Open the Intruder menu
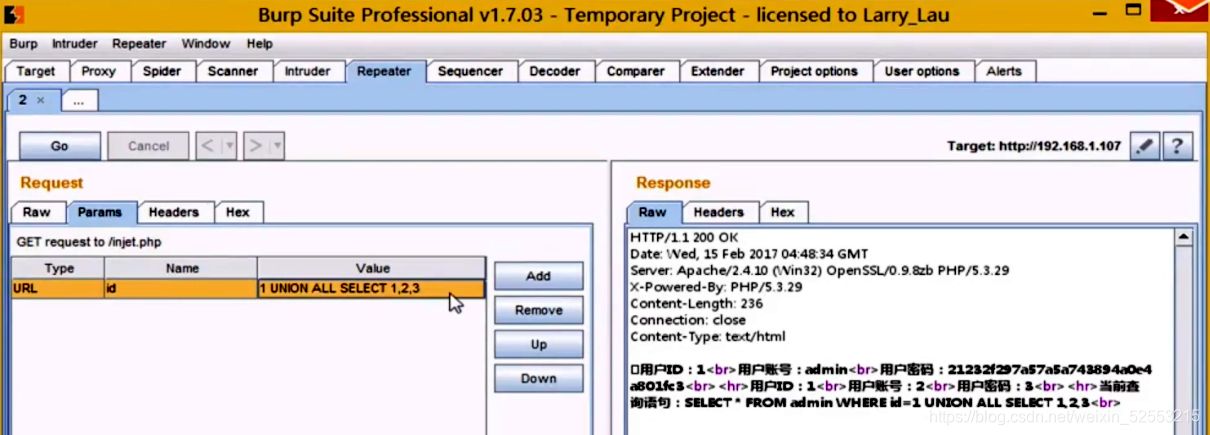This screenshot has height=435, width=1210. tap(75, 44)
